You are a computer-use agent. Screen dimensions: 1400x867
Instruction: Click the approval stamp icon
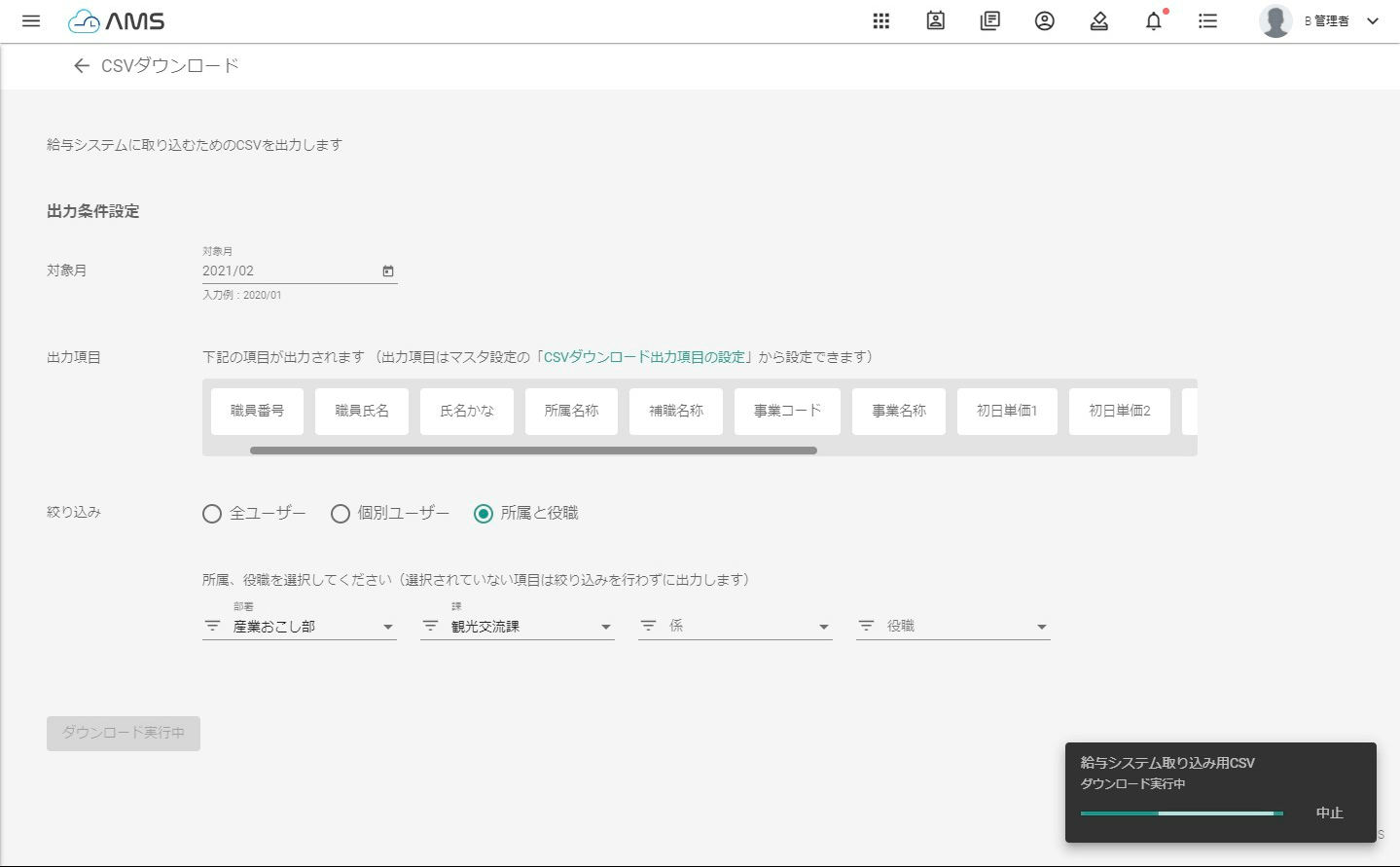[x=1099, y=21]
